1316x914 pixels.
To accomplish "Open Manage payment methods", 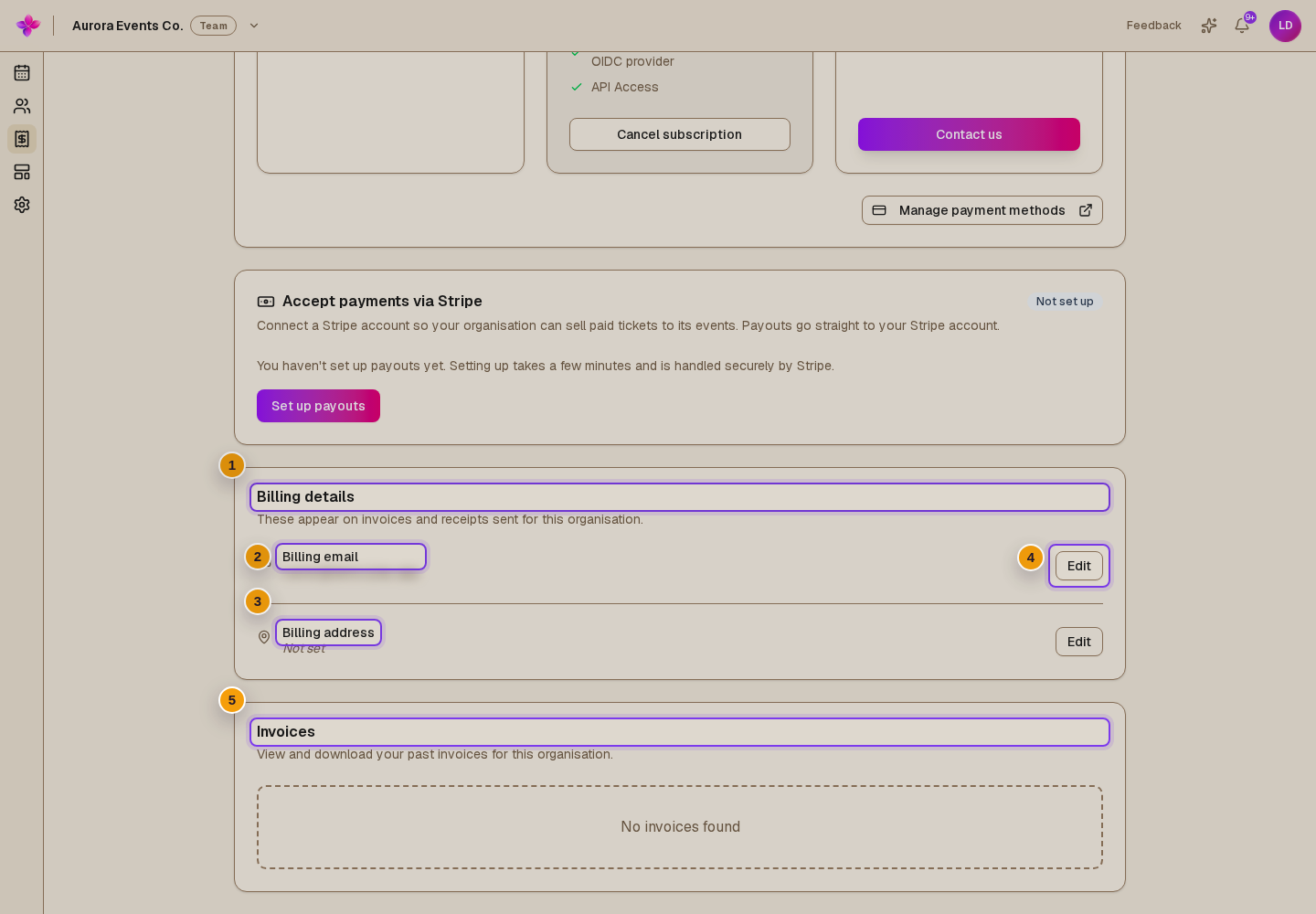I will pyautogui.click(x=982, y=210).
